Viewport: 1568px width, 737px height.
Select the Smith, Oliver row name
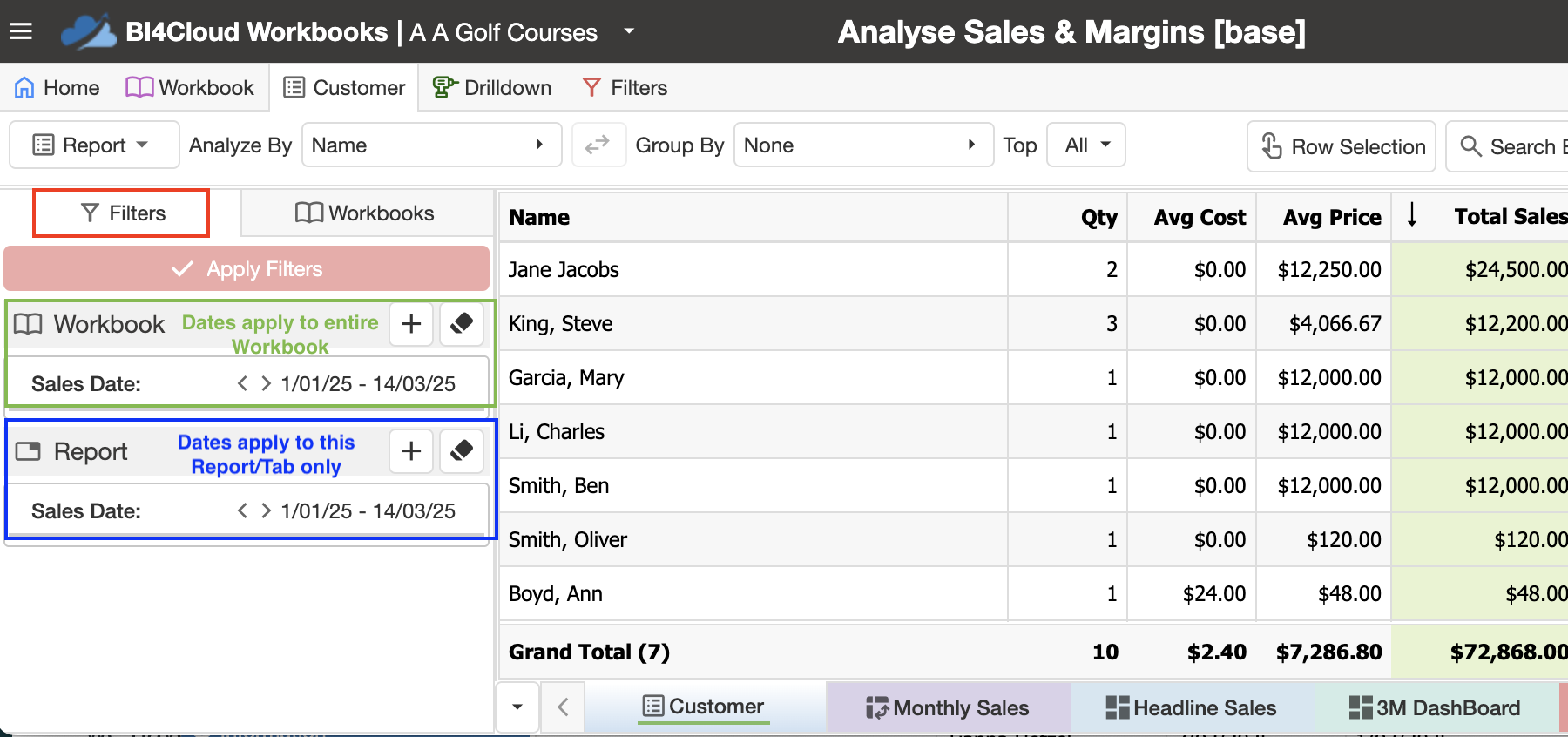[567, 540]
